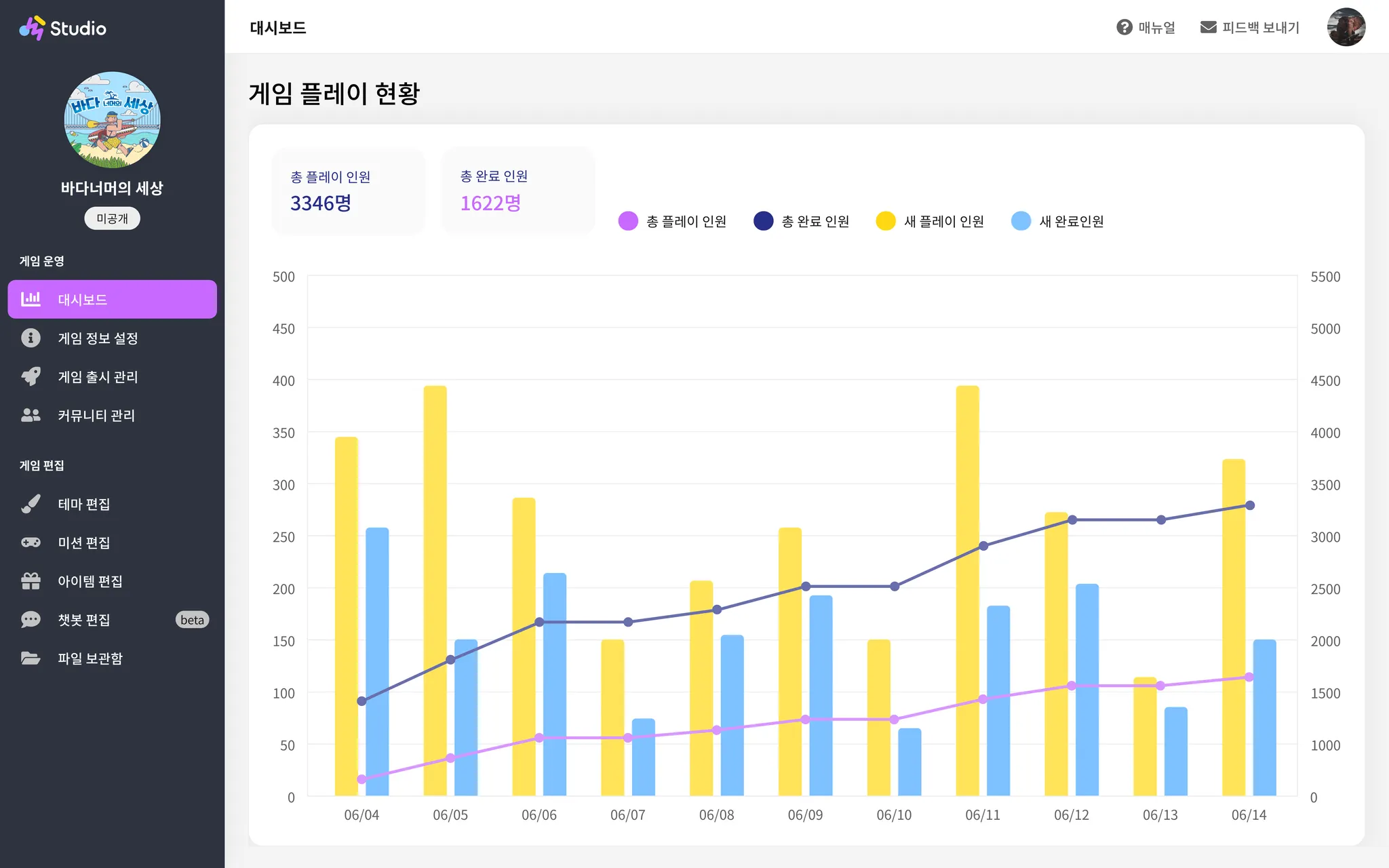
Task: Click the folder icon for 파일 보관함
Action: (31, 658)
